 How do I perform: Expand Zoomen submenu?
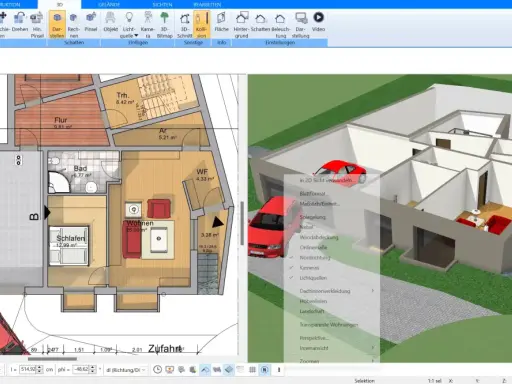coord(373,360)
